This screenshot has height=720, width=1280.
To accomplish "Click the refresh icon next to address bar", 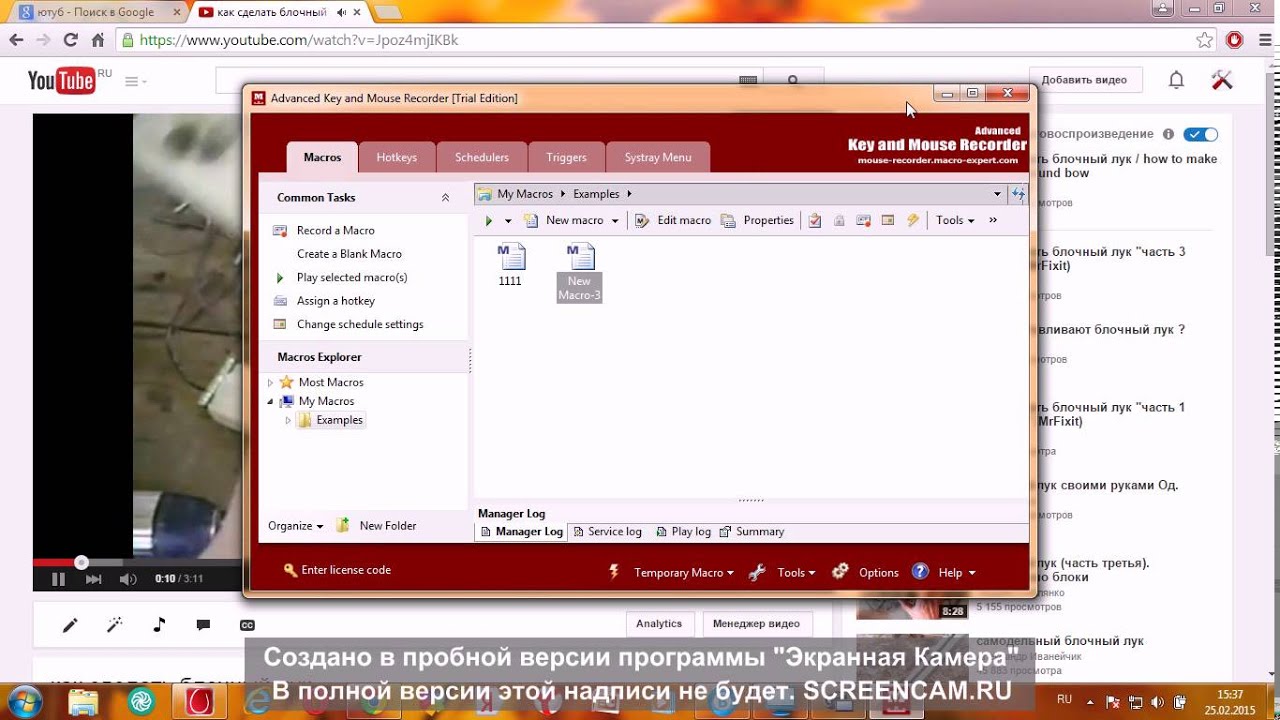I will [x=1018, y=194].
